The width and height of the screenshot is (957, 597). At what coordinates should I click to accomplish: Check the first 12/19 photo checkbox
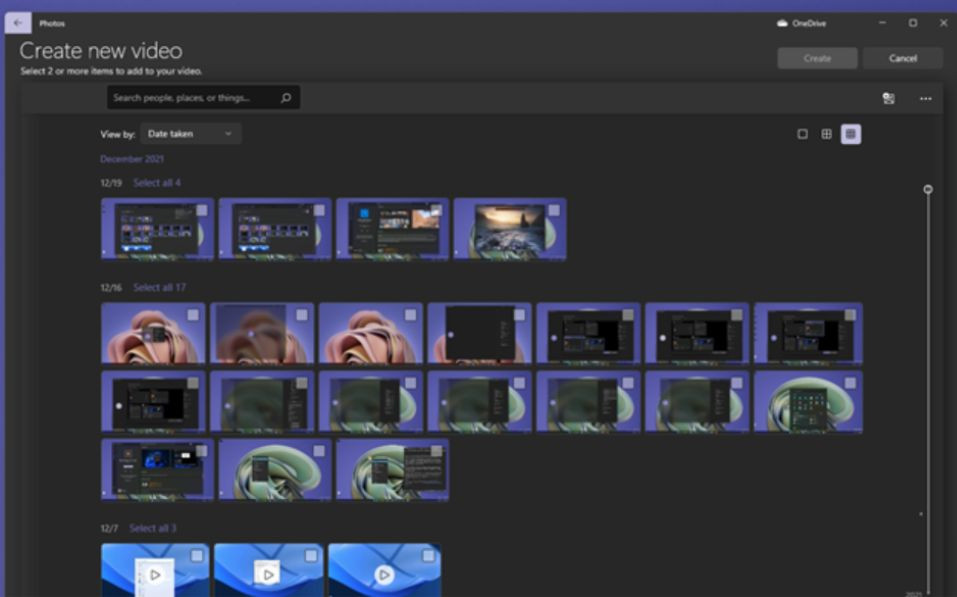click(202, 210)
